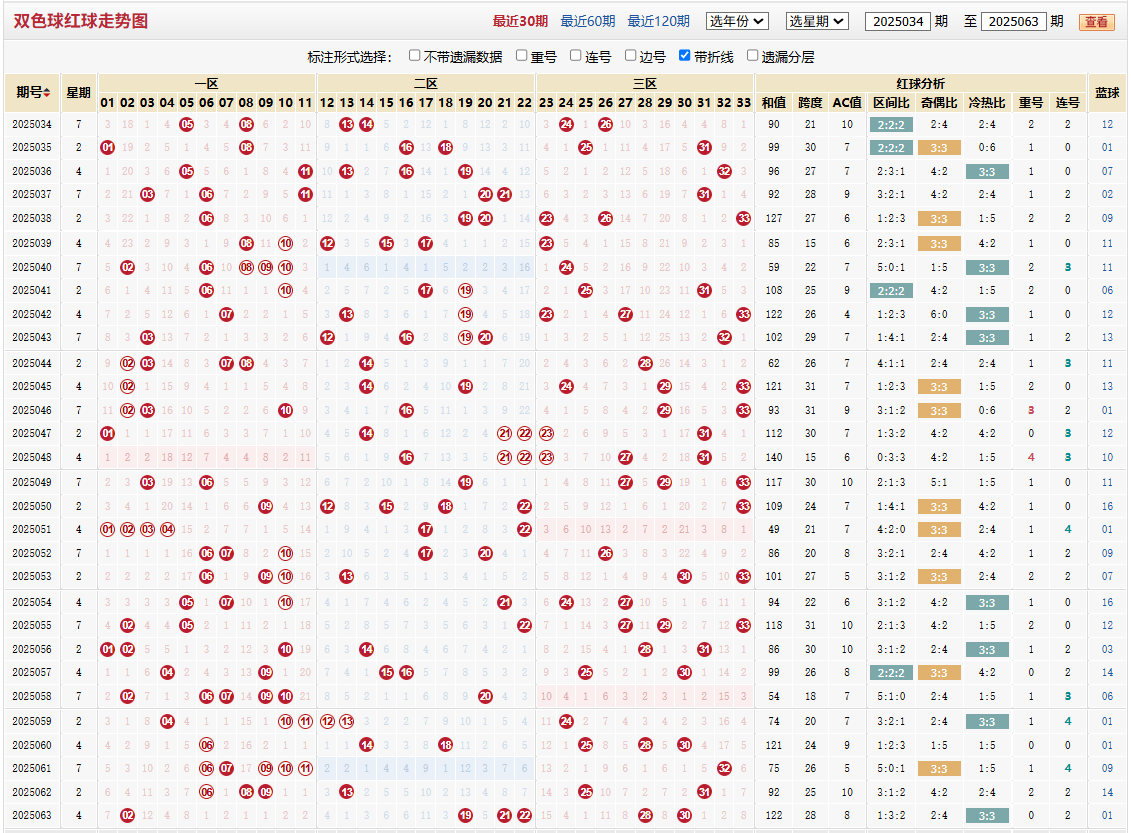Click the 查看 button
Screen dimensions: 1131x833
point(1096,22)
